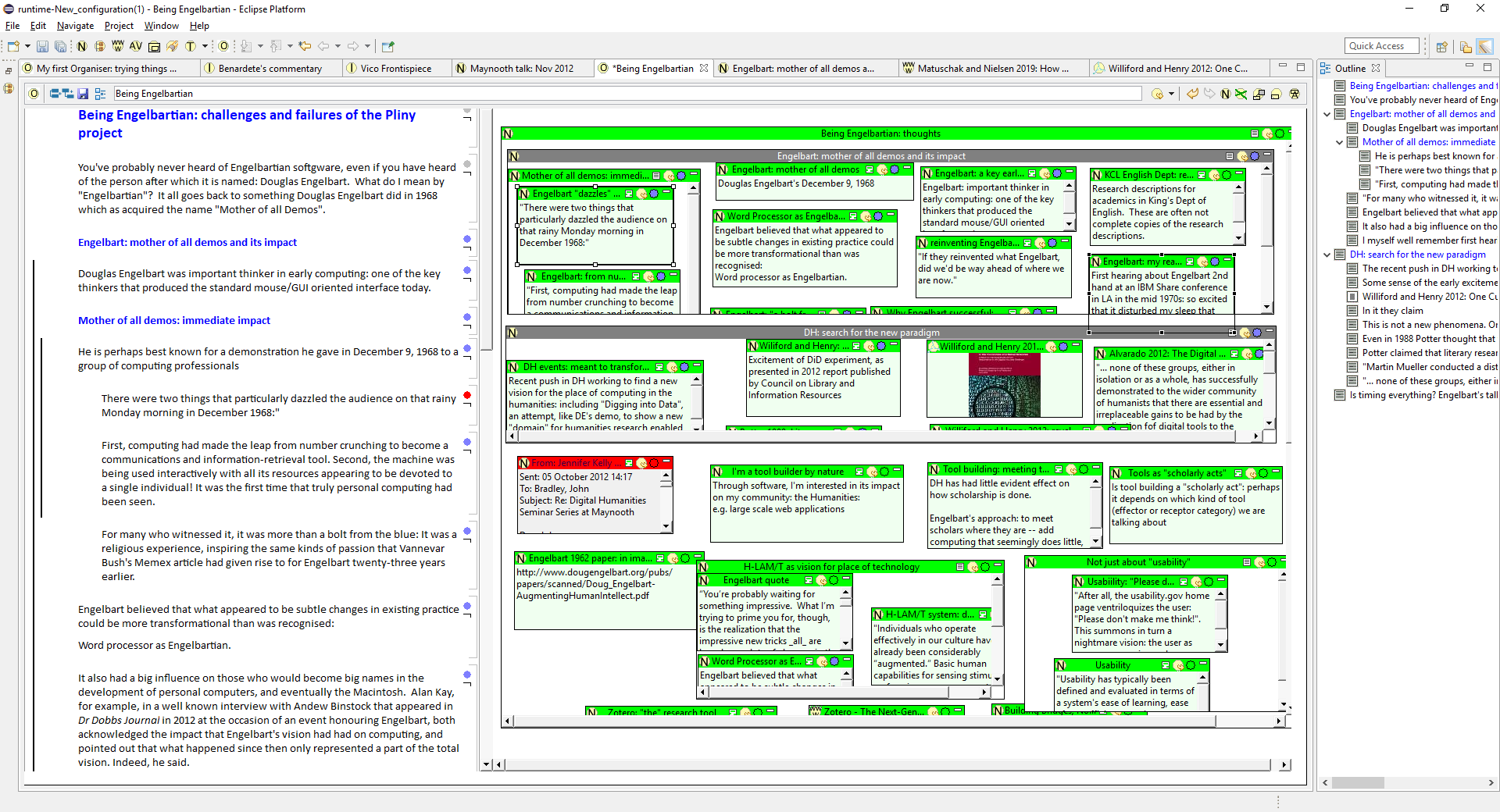Toggle the blue circle on 'DH events' note

pyautogui.click(x=684, y=367)
